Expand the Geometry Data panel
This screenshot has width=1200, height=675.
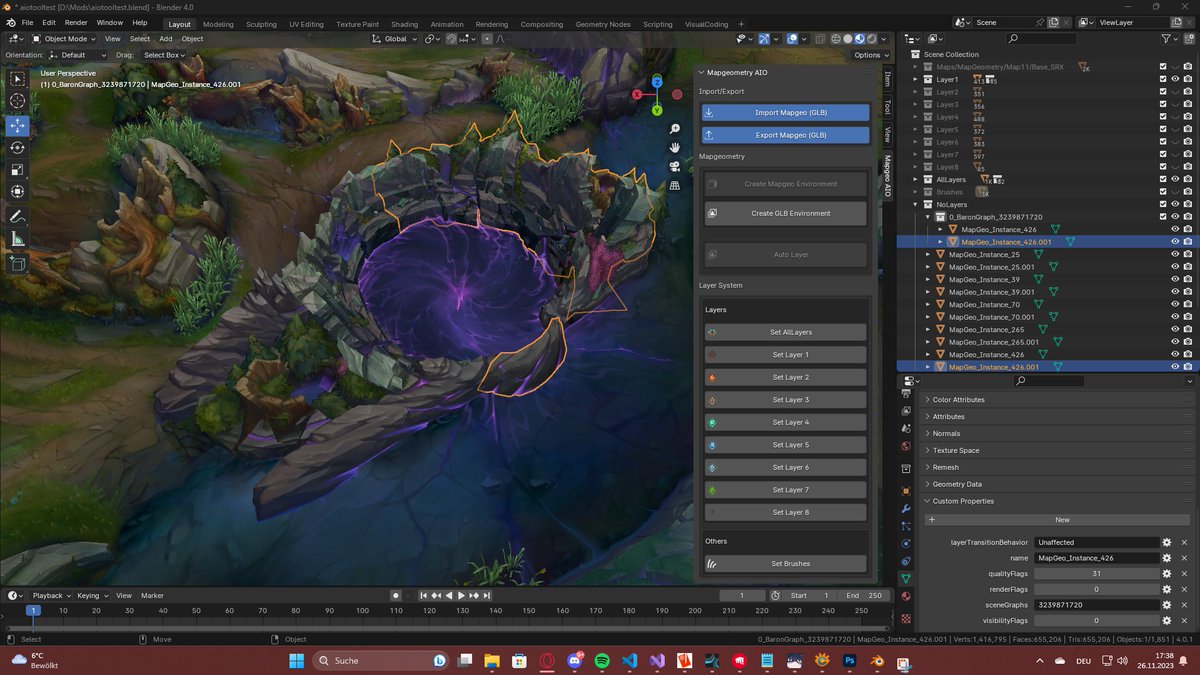pos(1056,484)
